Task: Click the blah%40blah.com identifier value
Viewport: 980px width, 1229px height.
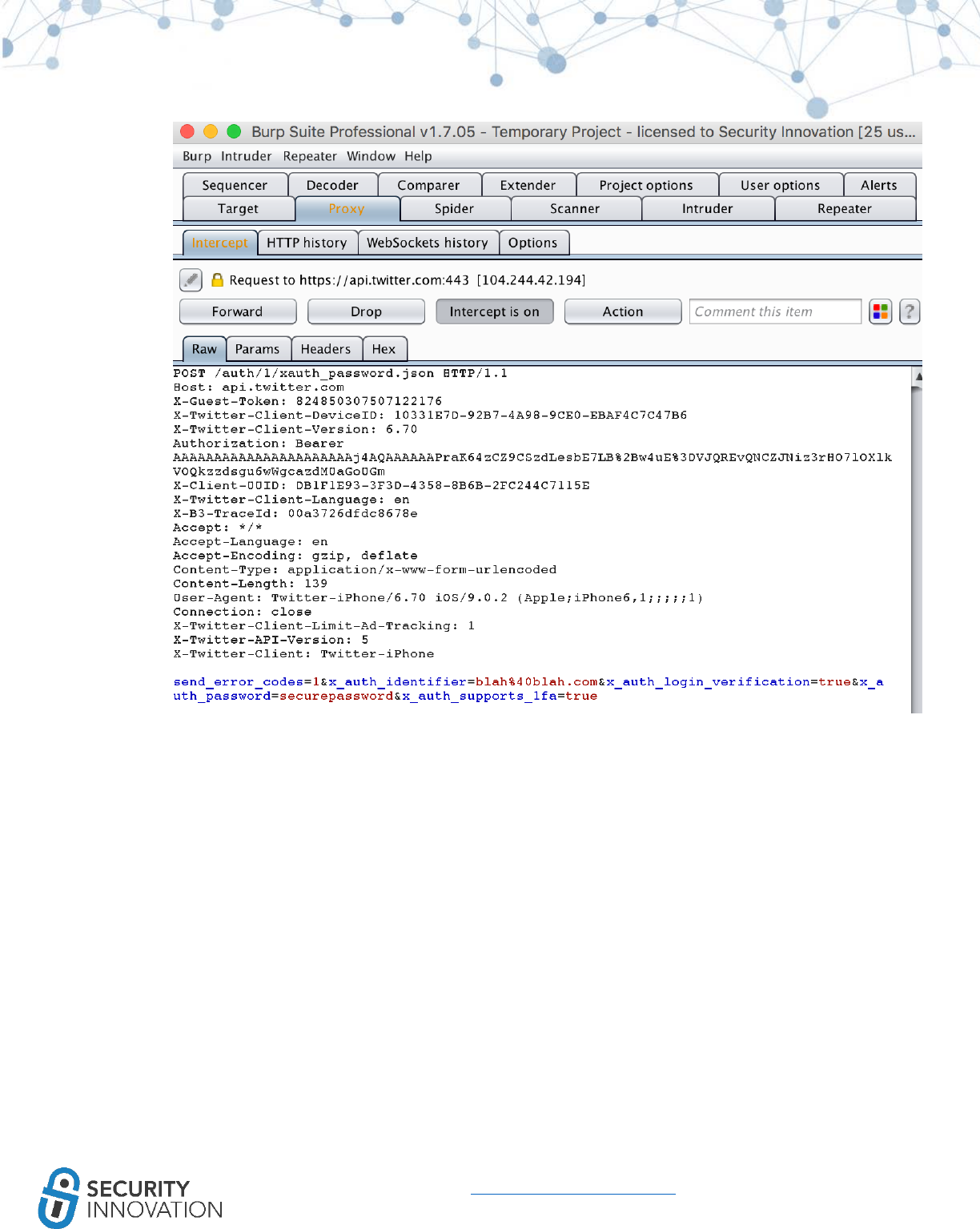Action: coord(536,682)
